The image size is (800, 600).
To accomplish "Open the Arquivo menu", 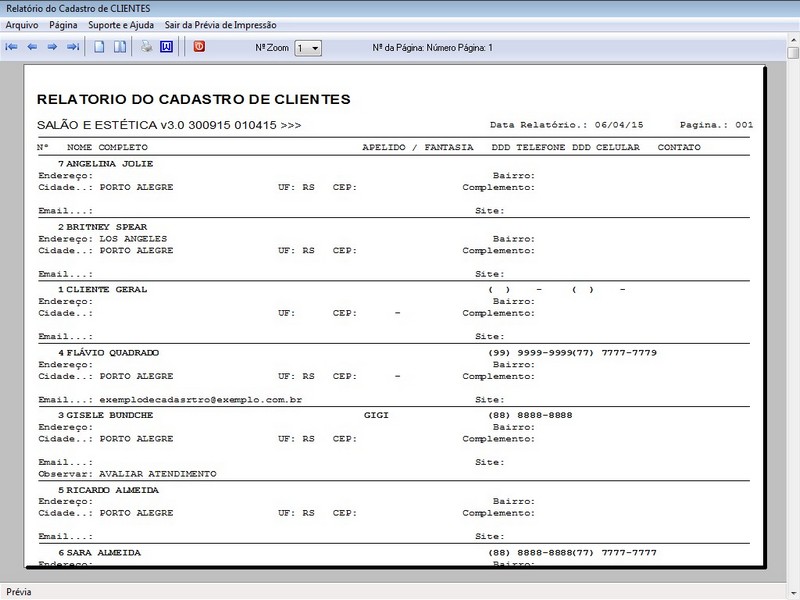I will [22, 24].
